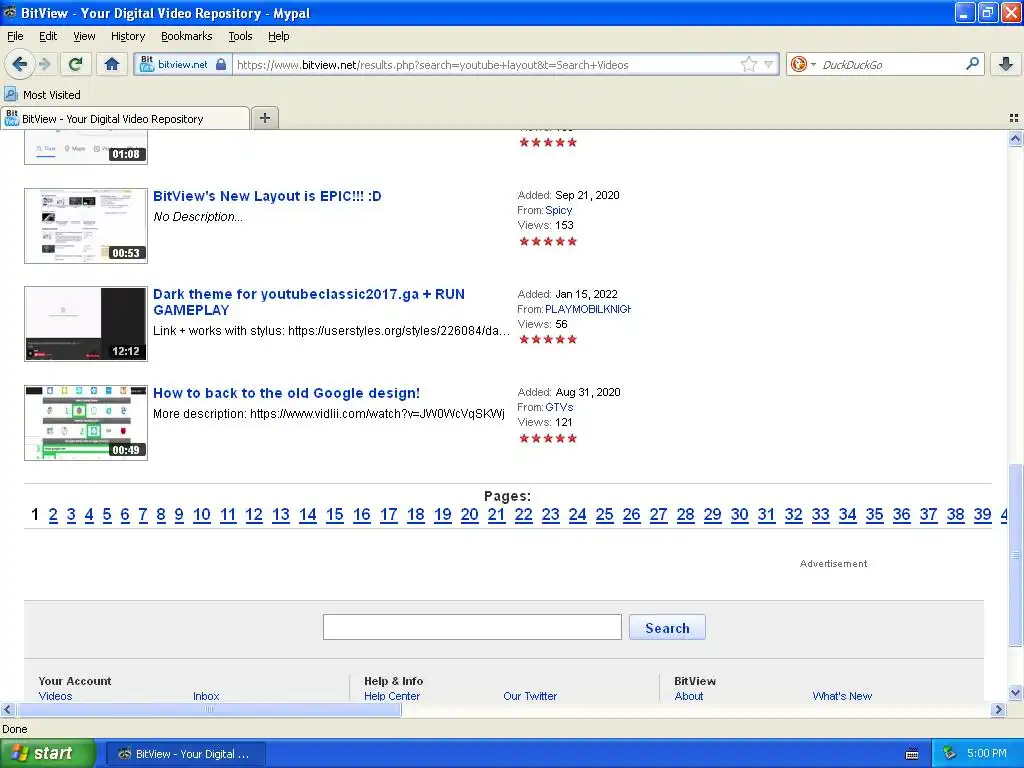
Task: Jump to results page 5
Action: pos(107,515)
